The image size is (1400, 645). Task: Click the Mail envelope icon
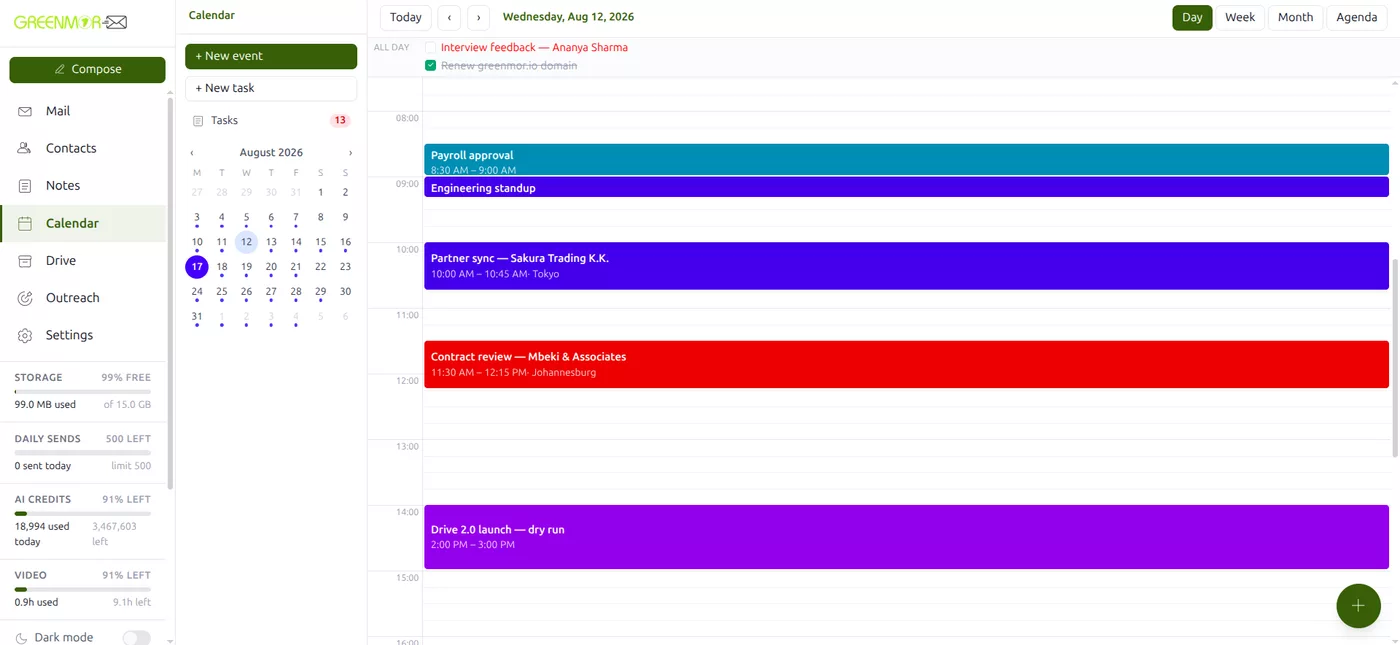click(25, 111)
